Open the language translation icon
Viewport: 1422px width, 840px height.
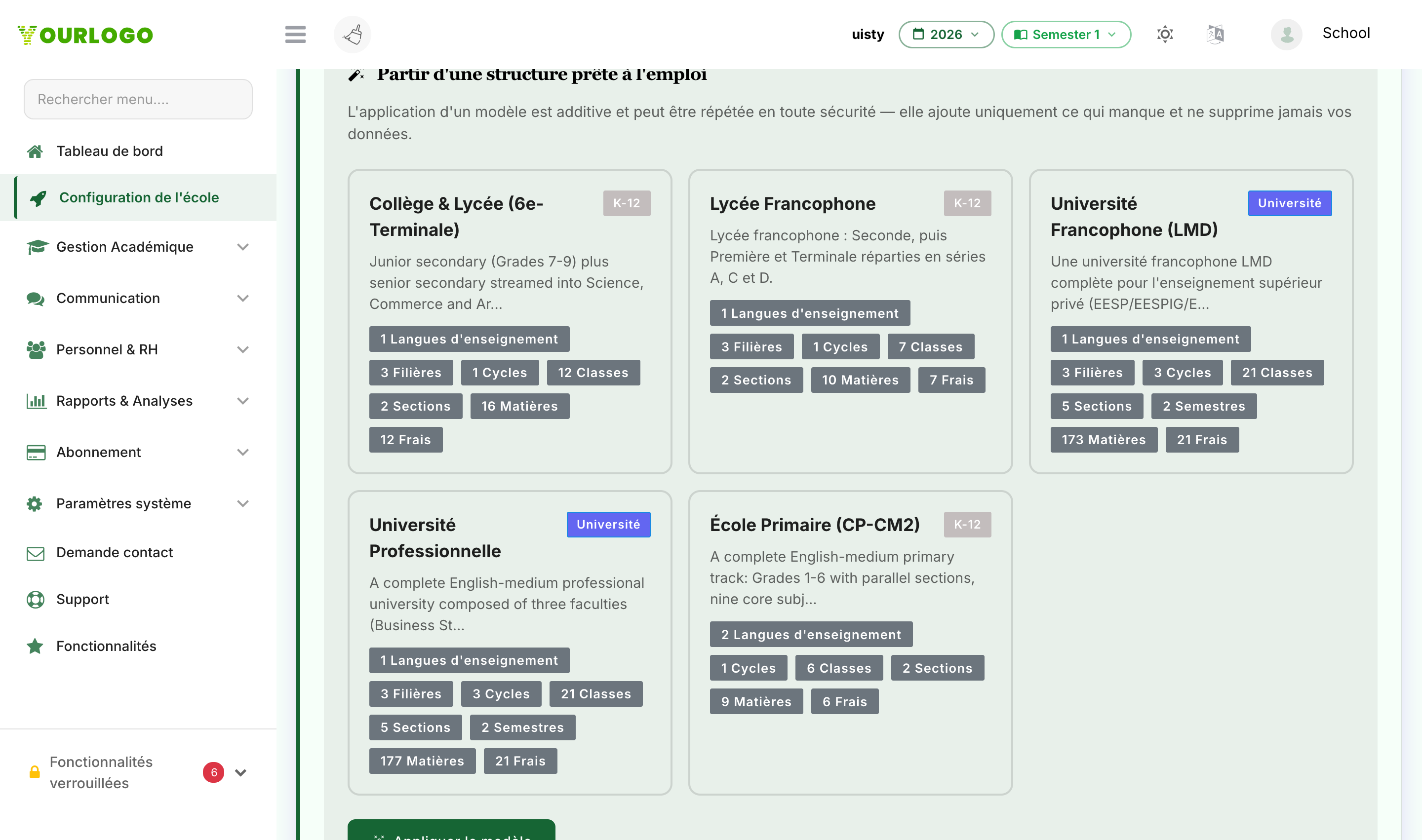point(1215,35)
